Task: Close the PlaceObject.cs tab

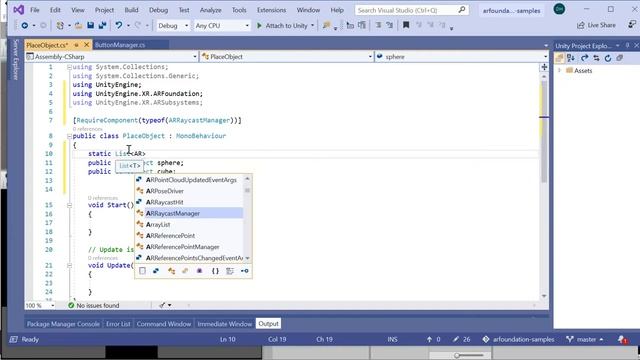Action: (x=87, y=45)
